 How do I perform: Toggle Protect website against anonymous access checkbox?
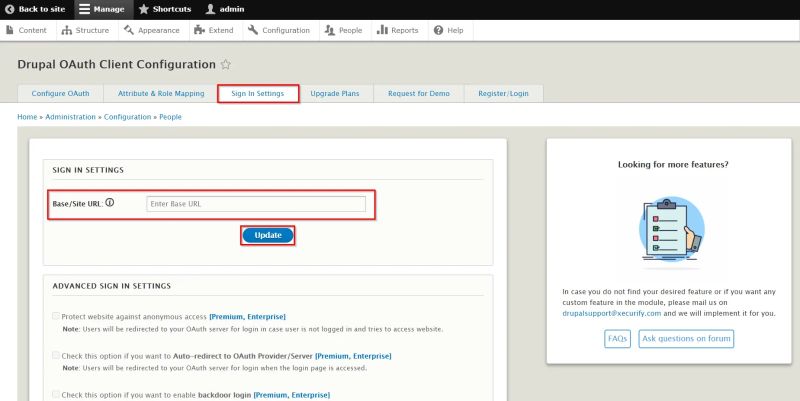pos(56,316)
